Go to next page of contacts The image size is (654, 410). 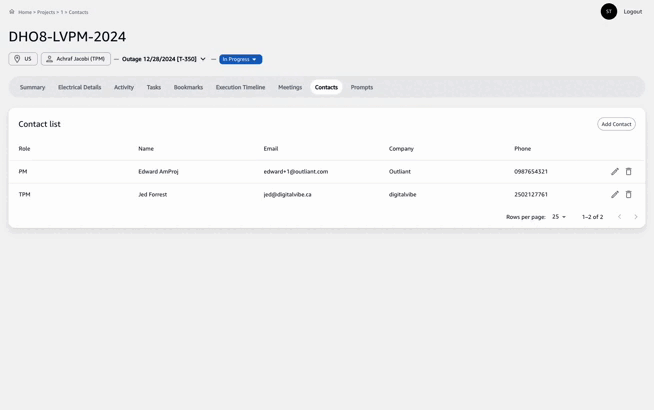pyautogui.click(x=636, y=217)
